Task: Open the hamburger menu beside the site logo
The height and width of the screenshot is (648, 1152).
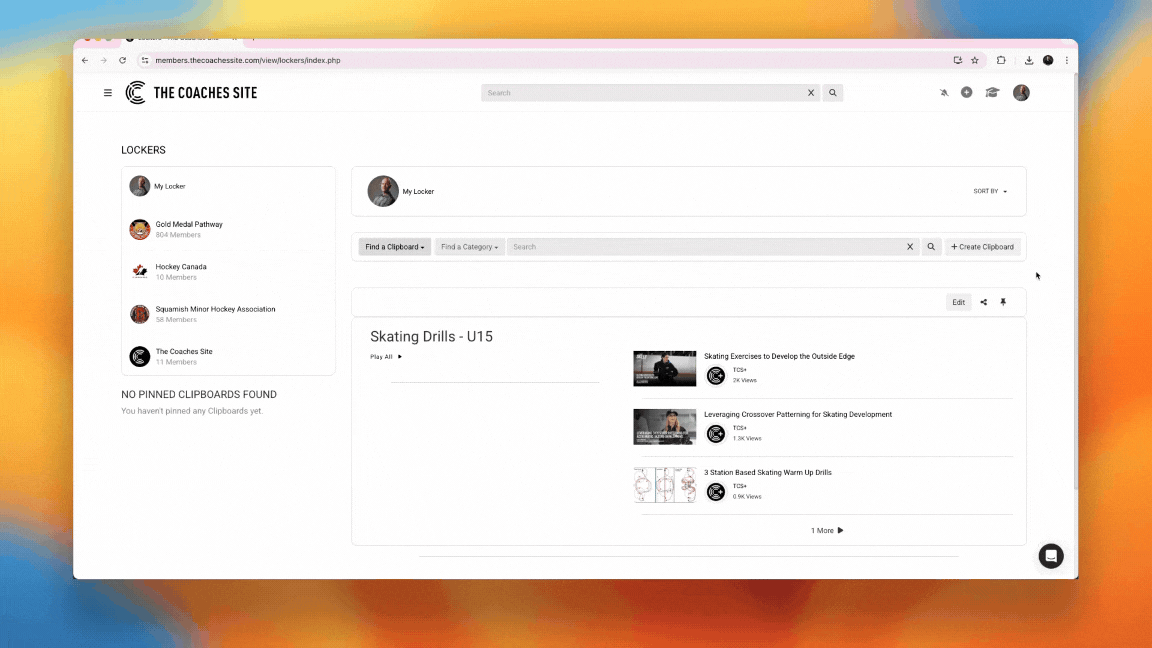Action: click(108, 93)
